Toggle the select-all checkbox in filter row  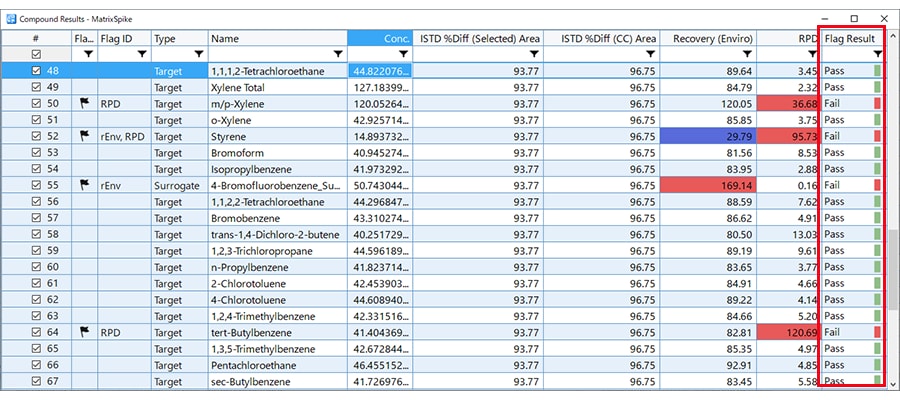[36, 54]
